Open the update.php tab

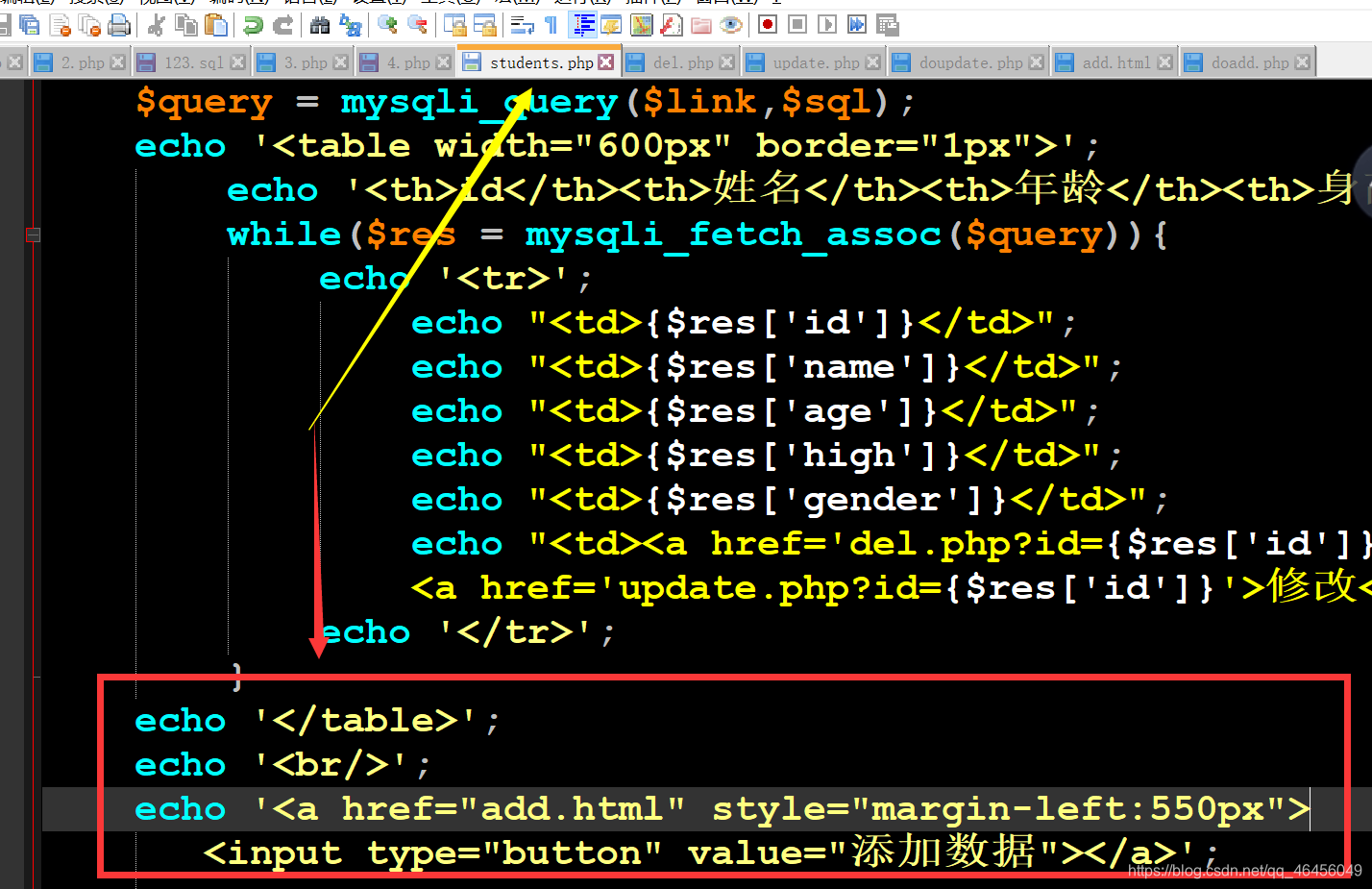816,62
